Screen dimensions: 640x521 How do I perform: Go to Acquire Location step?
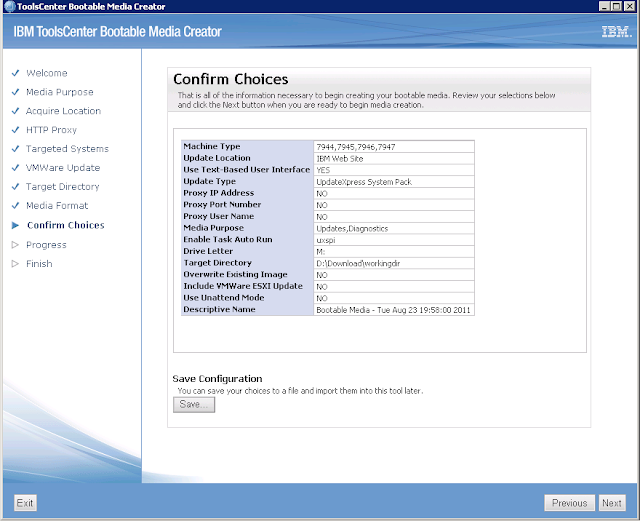(x=63, y=111)
